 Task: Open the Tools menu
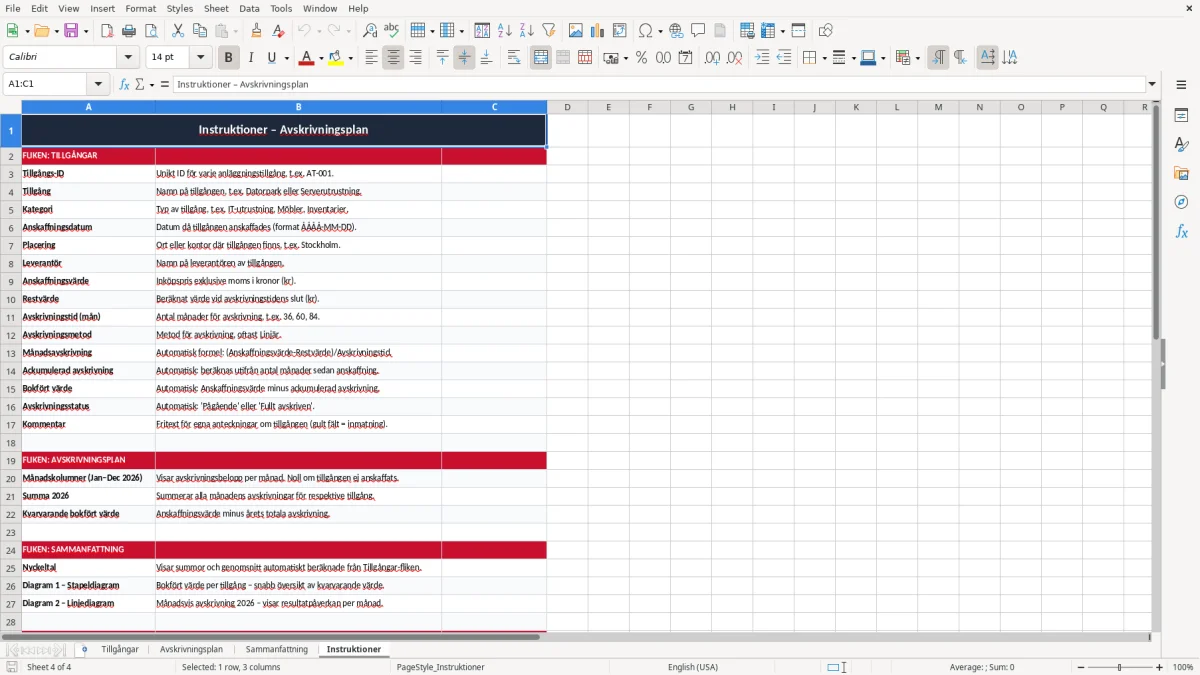[x=281, y=8]
